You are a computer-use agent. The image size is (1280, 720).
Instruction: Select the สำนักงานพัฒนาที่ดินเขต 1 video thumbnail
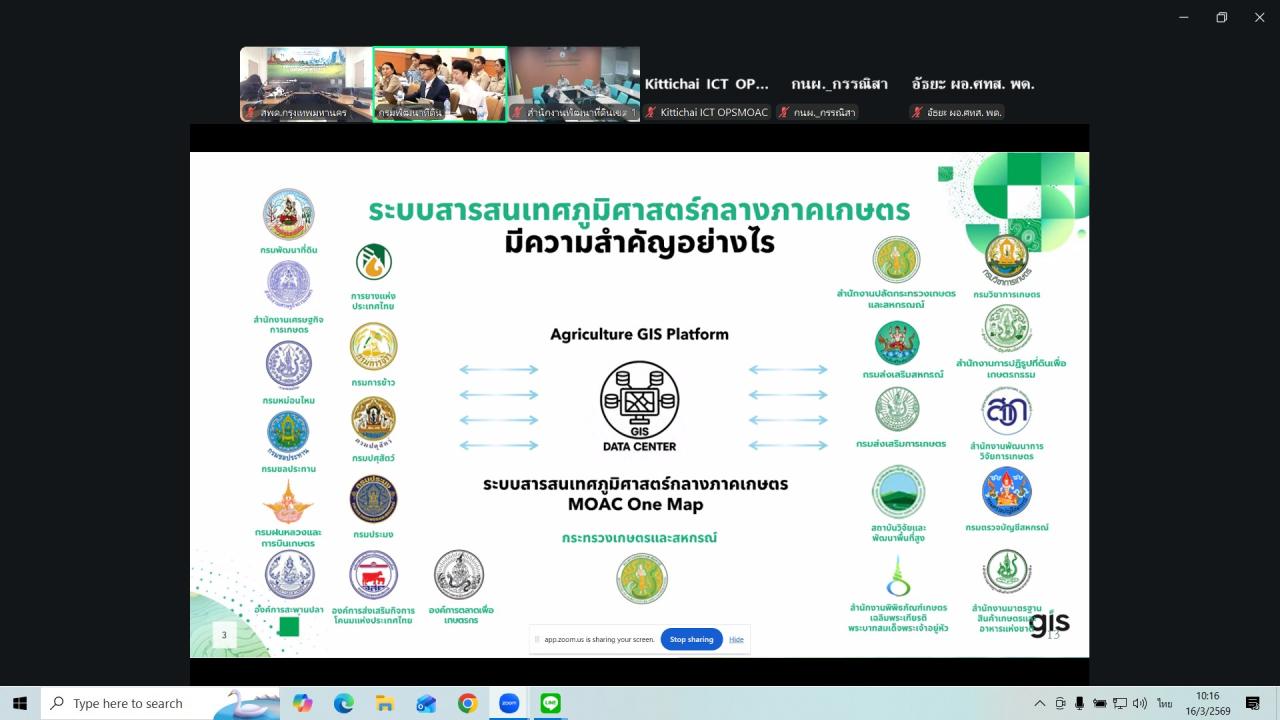pos(575,84)
